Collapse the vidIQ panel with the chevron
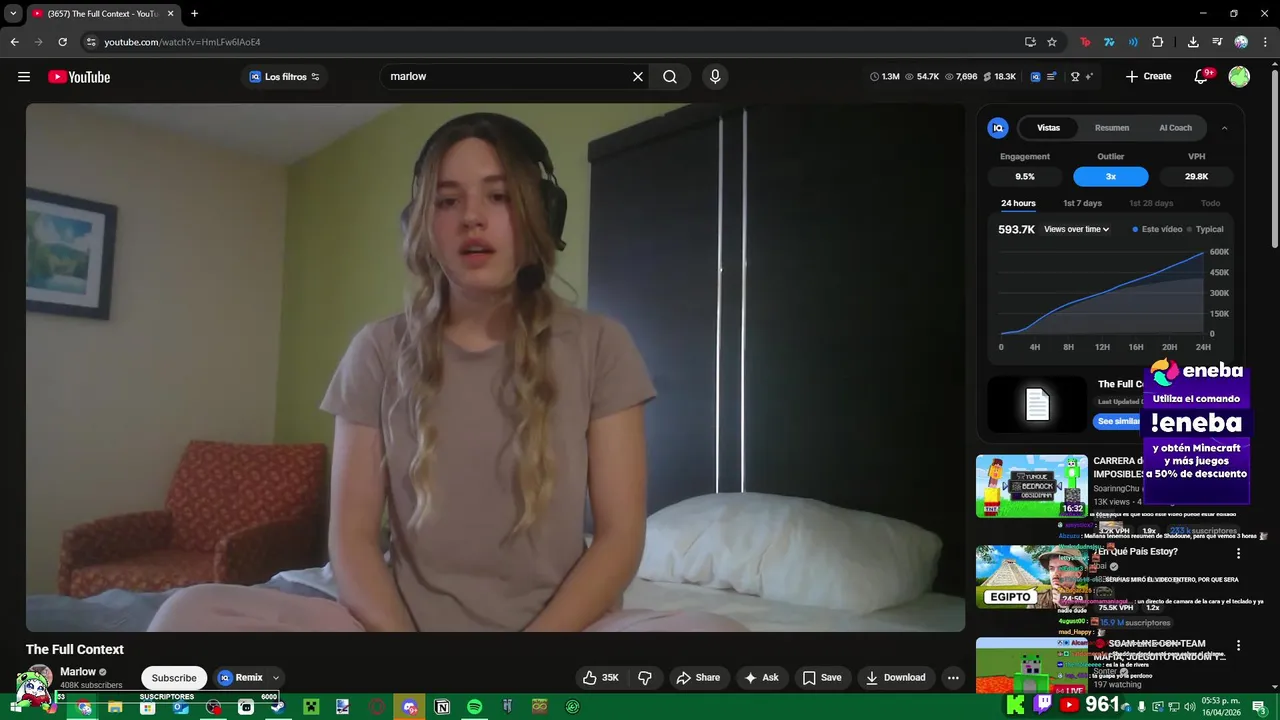The height and width of the screenshot is (720, 1280). coord(1224,128)
